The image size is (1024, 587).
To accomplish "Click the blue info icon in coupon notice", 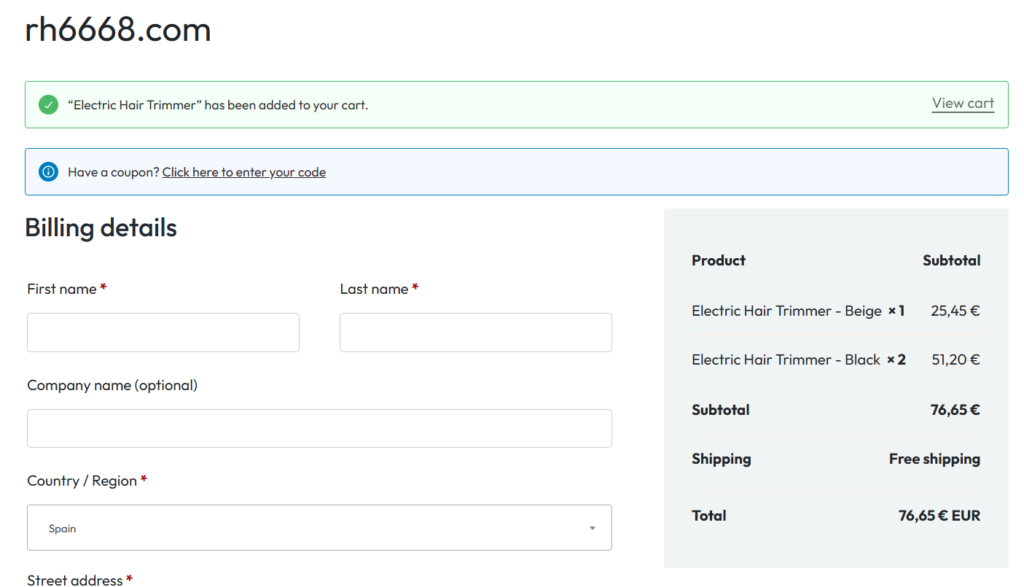I will coord(48,172).
